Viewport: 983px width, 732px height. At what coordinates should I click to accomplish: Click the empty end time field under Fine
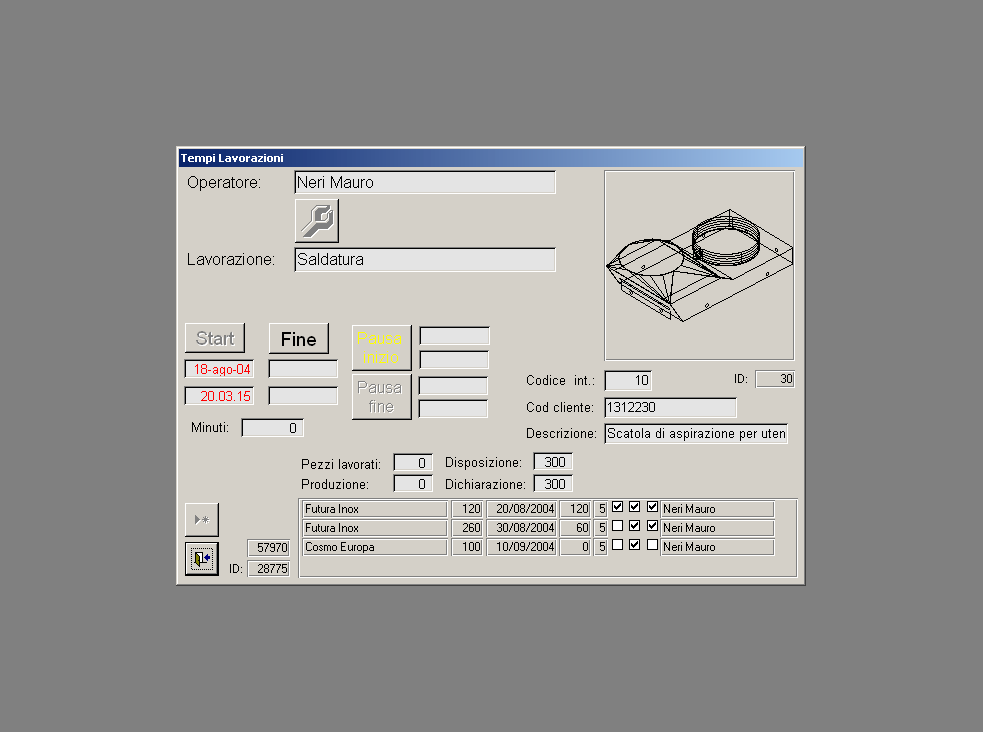point(303,396)
